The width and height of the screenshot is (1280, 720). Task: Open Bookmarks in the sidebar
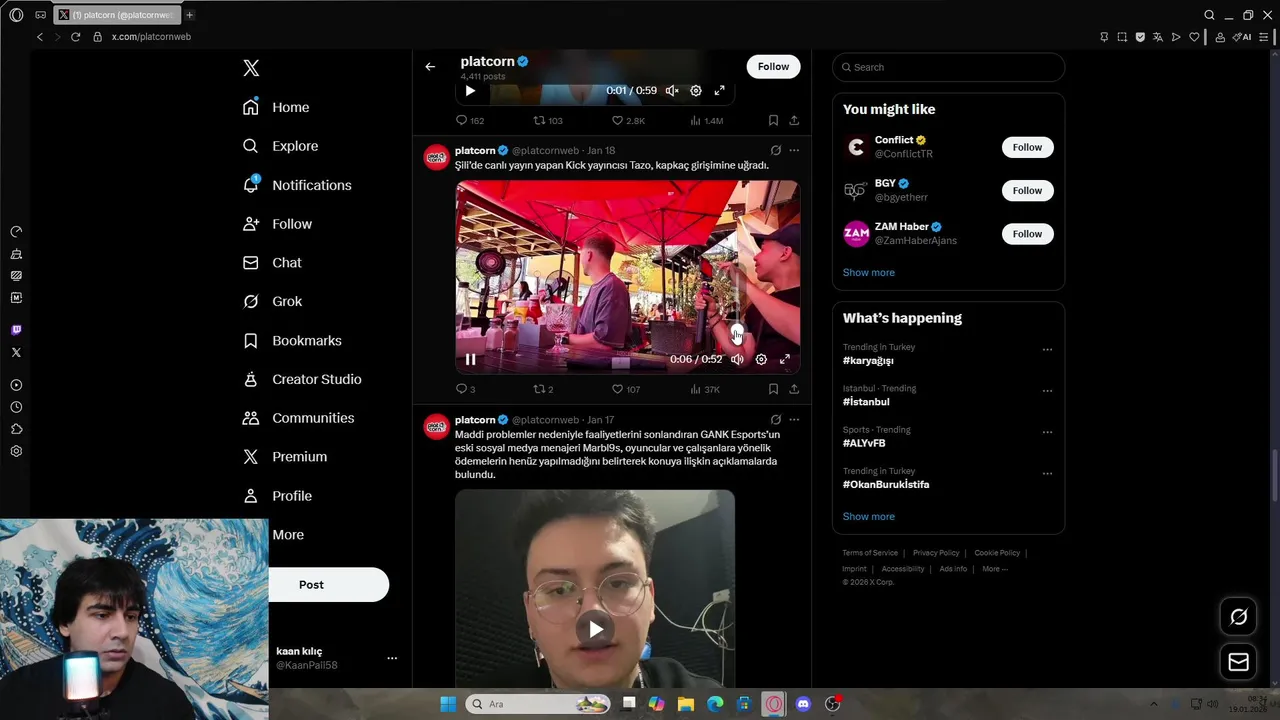coord(292,341)
